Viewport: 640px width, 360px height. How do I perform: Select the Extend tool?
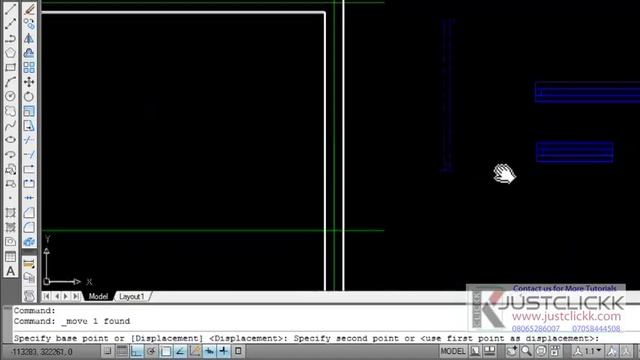coord(29,155)
